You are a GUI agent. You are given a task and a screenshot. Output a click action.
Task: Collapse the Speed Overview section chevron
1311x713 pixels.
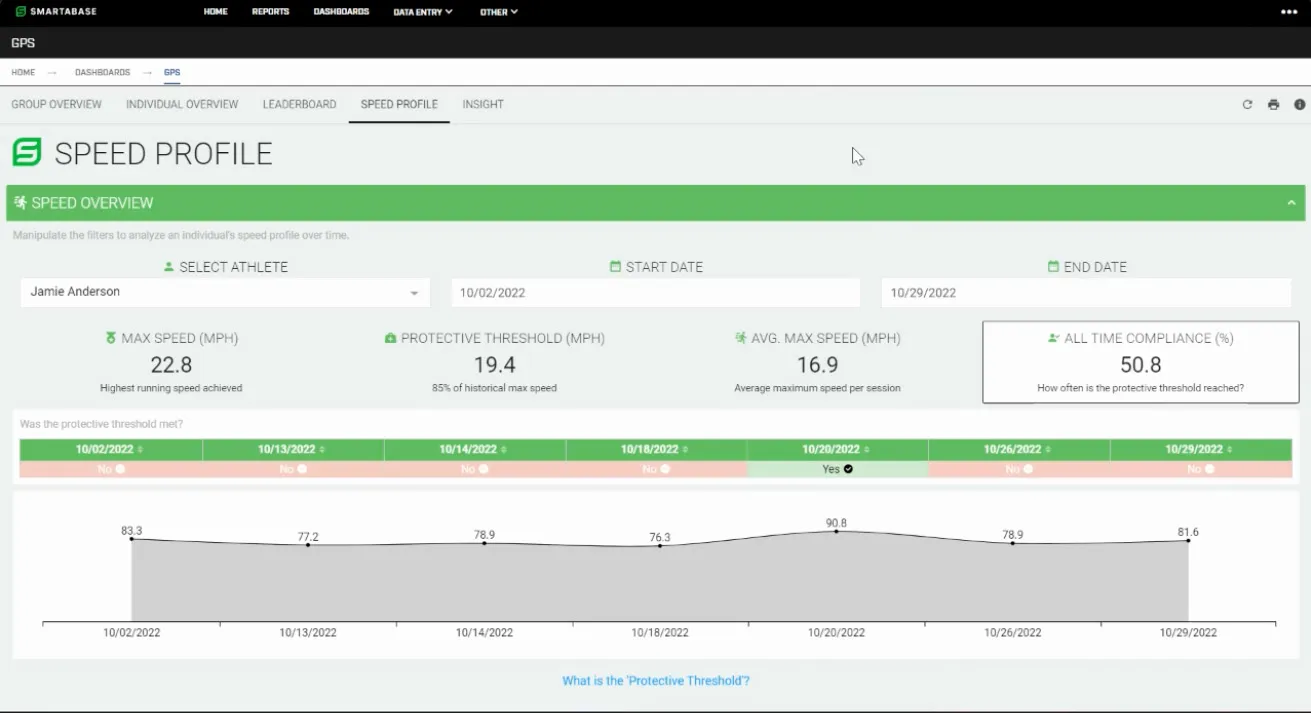point(1291,203)
